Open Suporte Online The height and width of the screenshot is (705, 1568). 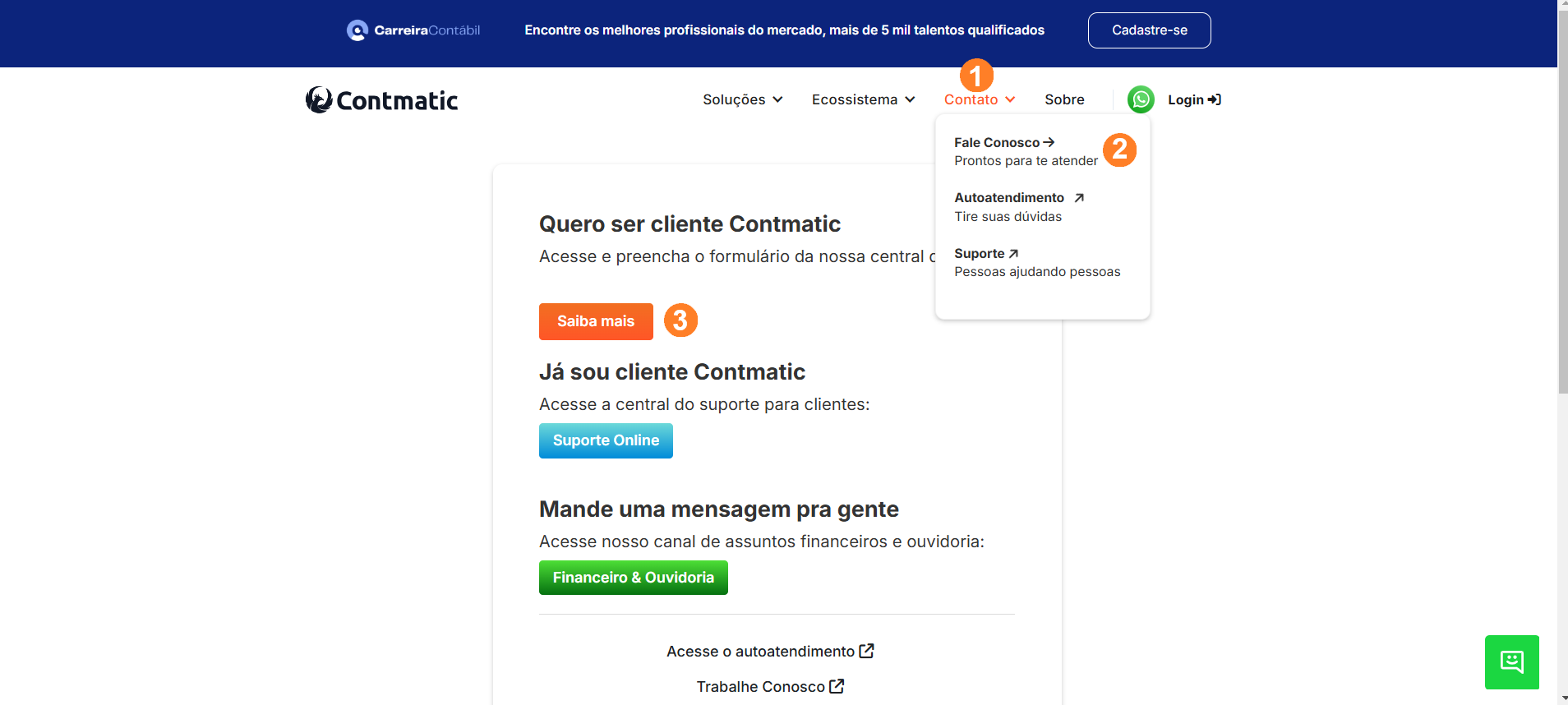[x=606, y=440]
